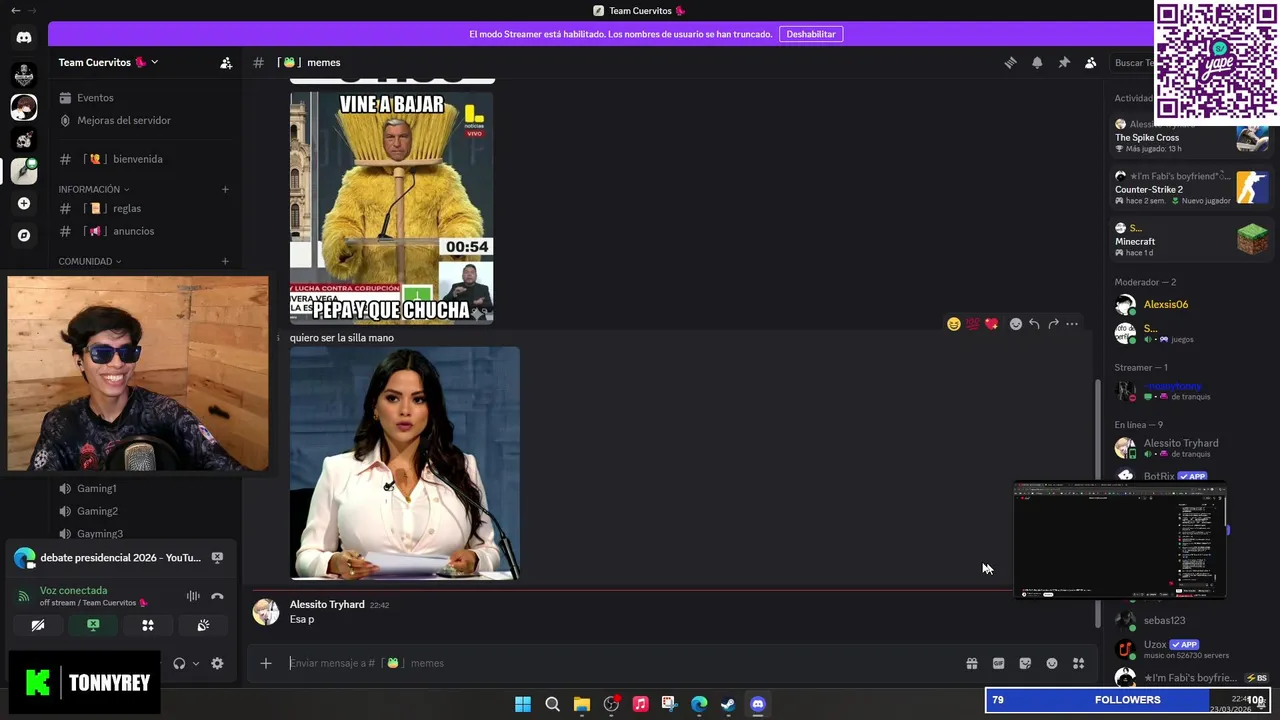1280x720 pixels.
Task: Toggle camera on in voice panel
Action: [x=38, y=625]
